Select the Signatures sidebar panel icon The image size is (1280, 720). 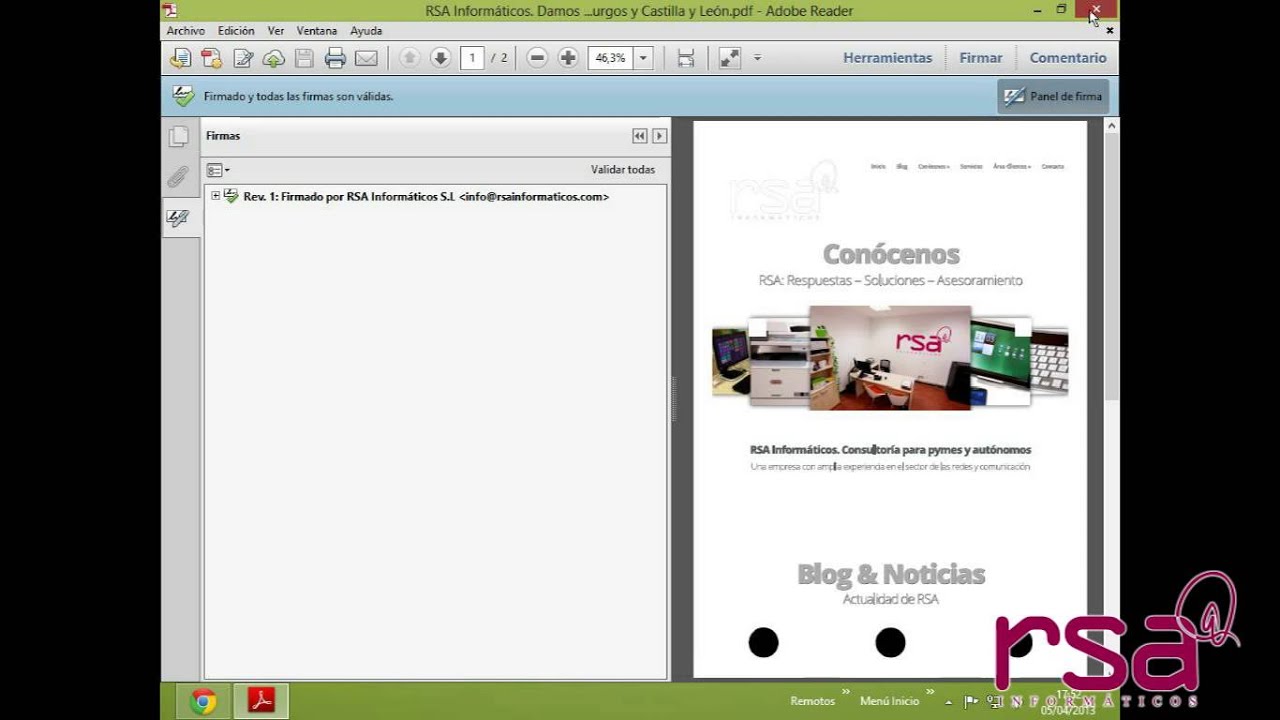[x=178, y=218]
